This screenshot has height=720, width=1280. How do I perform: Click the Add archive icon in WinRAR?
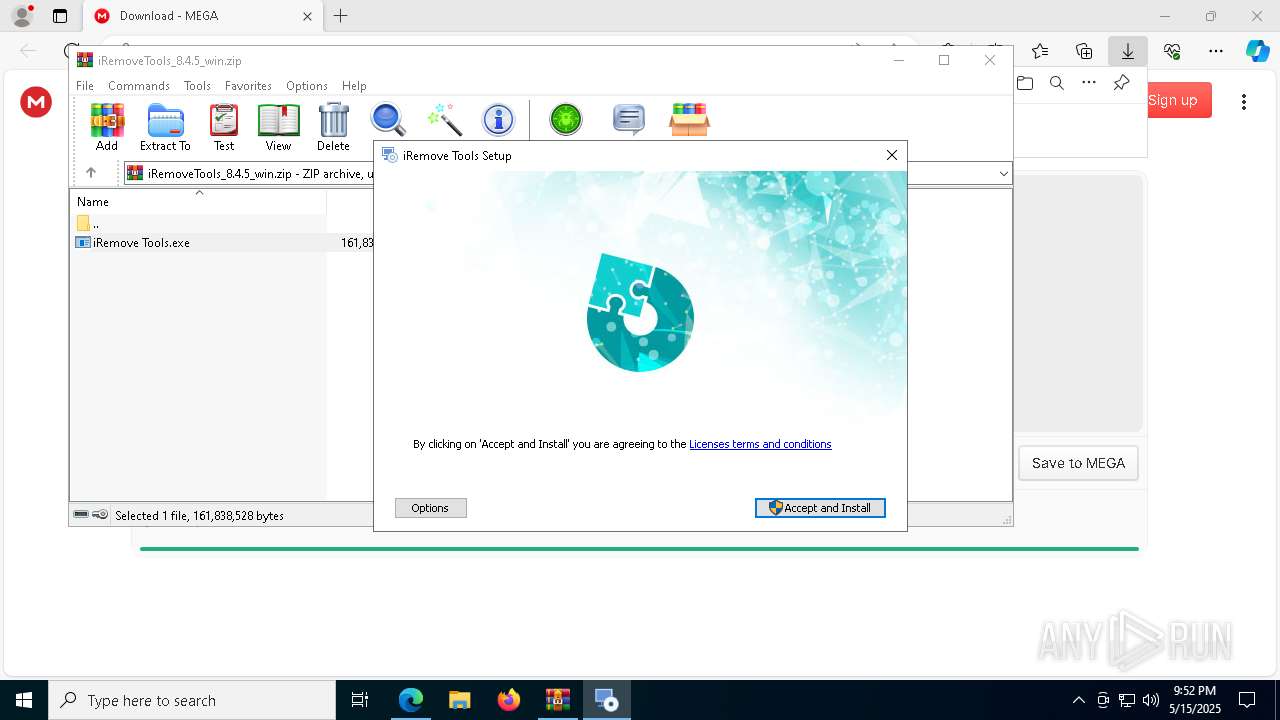(x=107, y=127)
